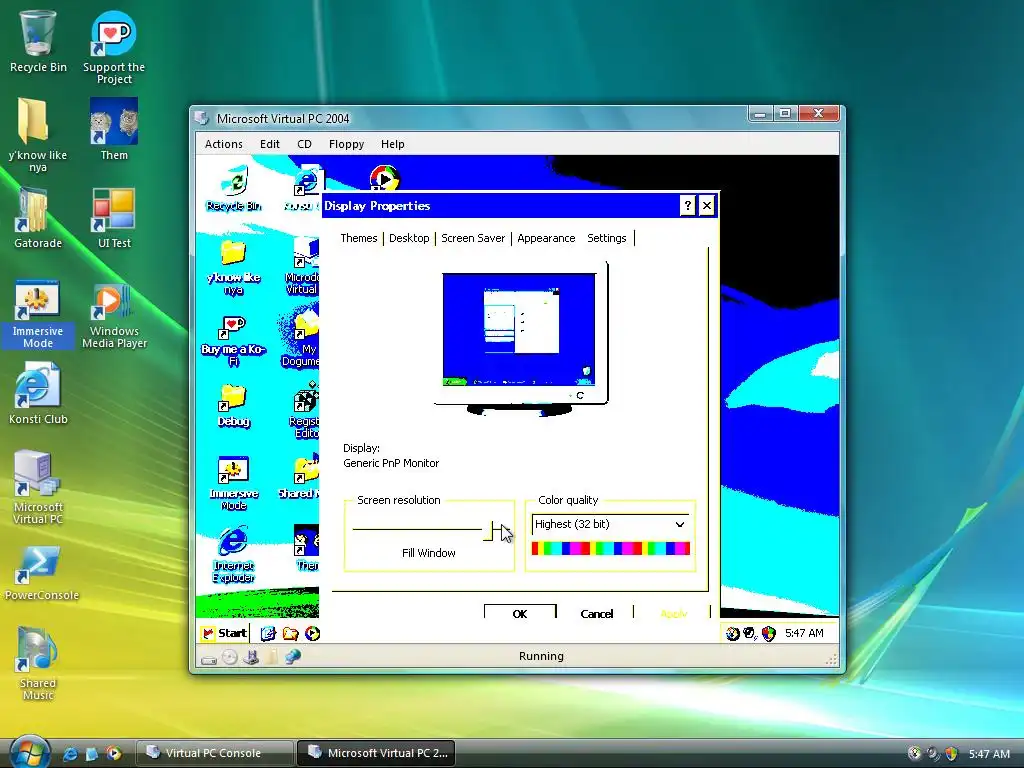Click network adapter icon in Virtual PC status bar
This screenshot has height=768, width=1024.
[x=292, y=656]
